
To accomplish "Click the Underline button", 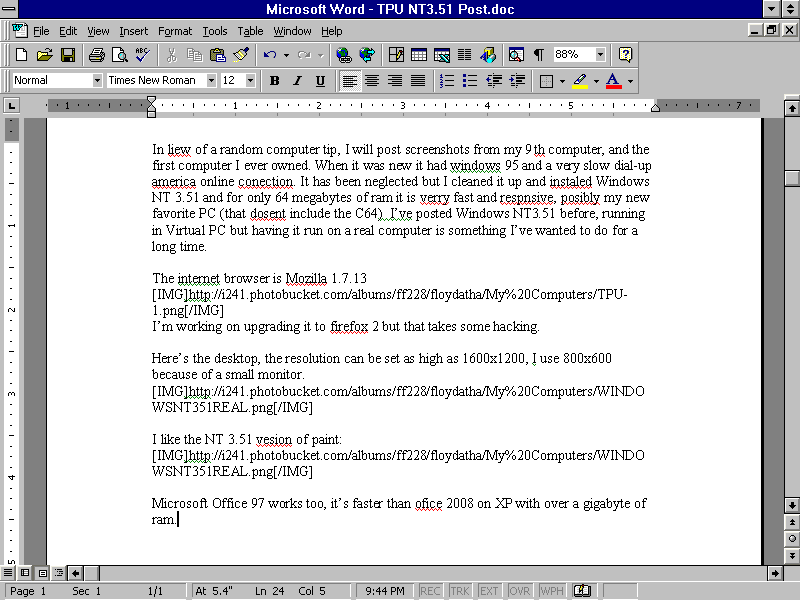I will tap(320, 81).
